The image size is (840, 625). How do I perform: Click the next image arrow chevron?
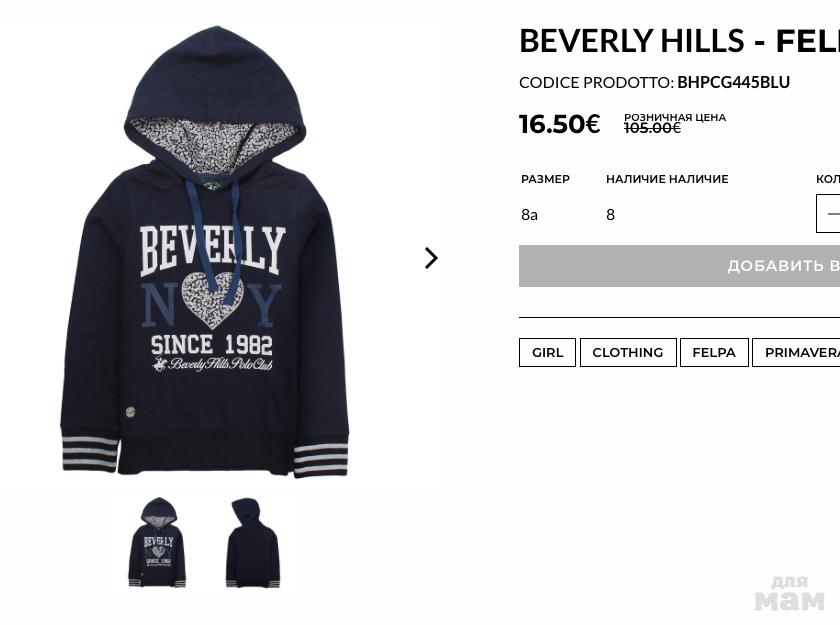pos(431,258)
